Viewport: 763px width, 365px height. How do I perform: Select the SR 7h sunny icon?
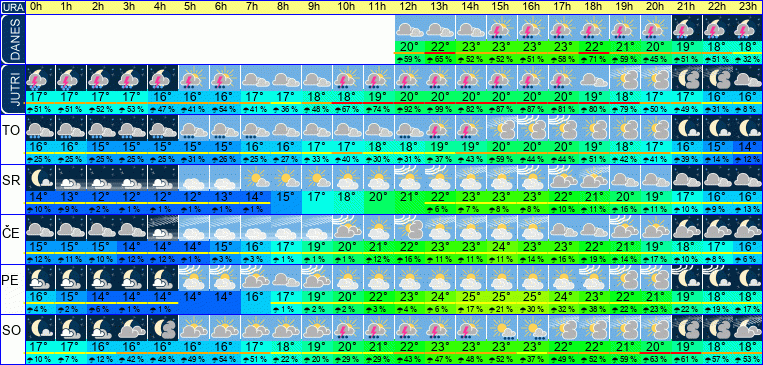click(255, 178)
